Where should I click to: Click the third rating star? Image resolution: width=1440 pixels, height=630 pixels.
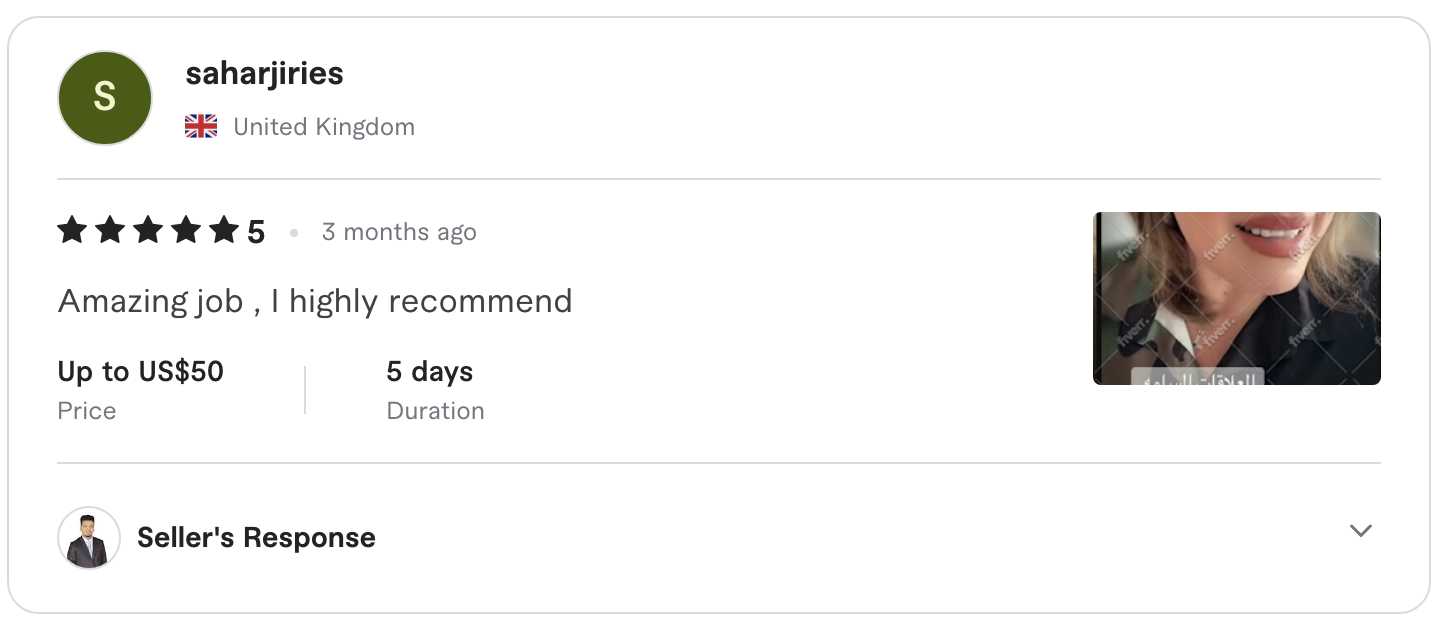tap(148, 231)
